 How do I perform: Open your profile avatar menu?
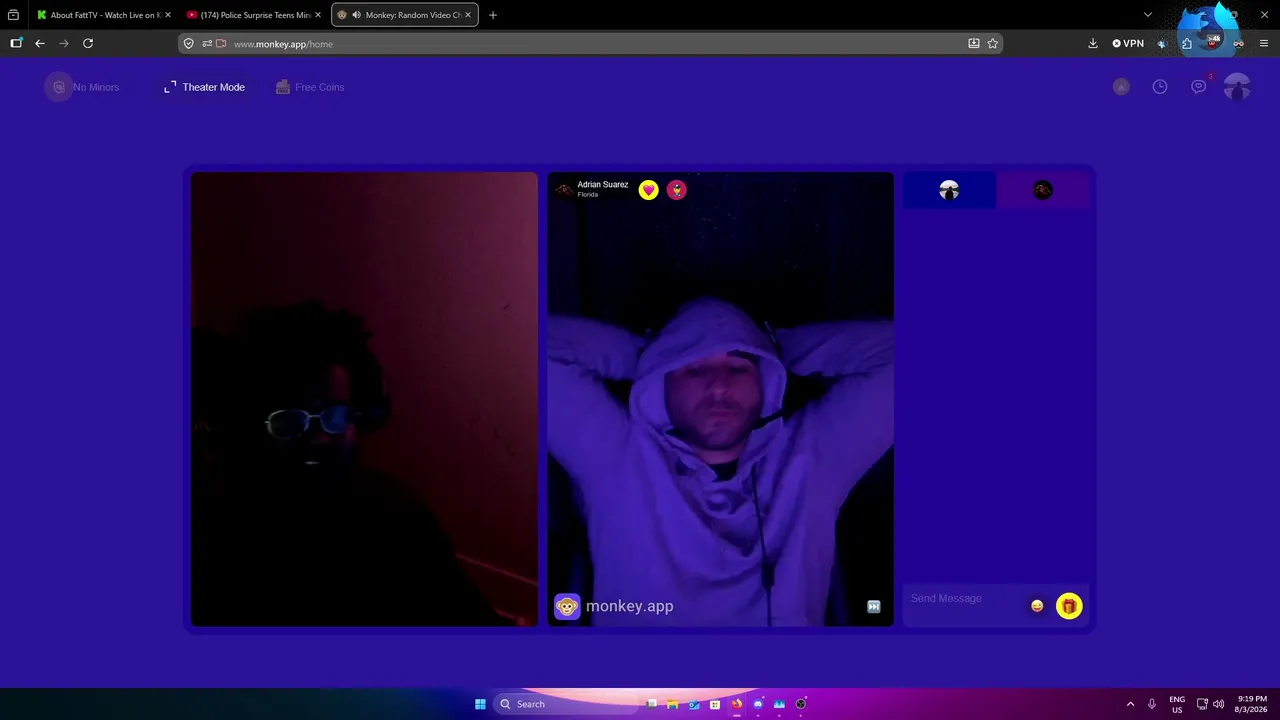pyautogui.click(x=1237, y=87)
